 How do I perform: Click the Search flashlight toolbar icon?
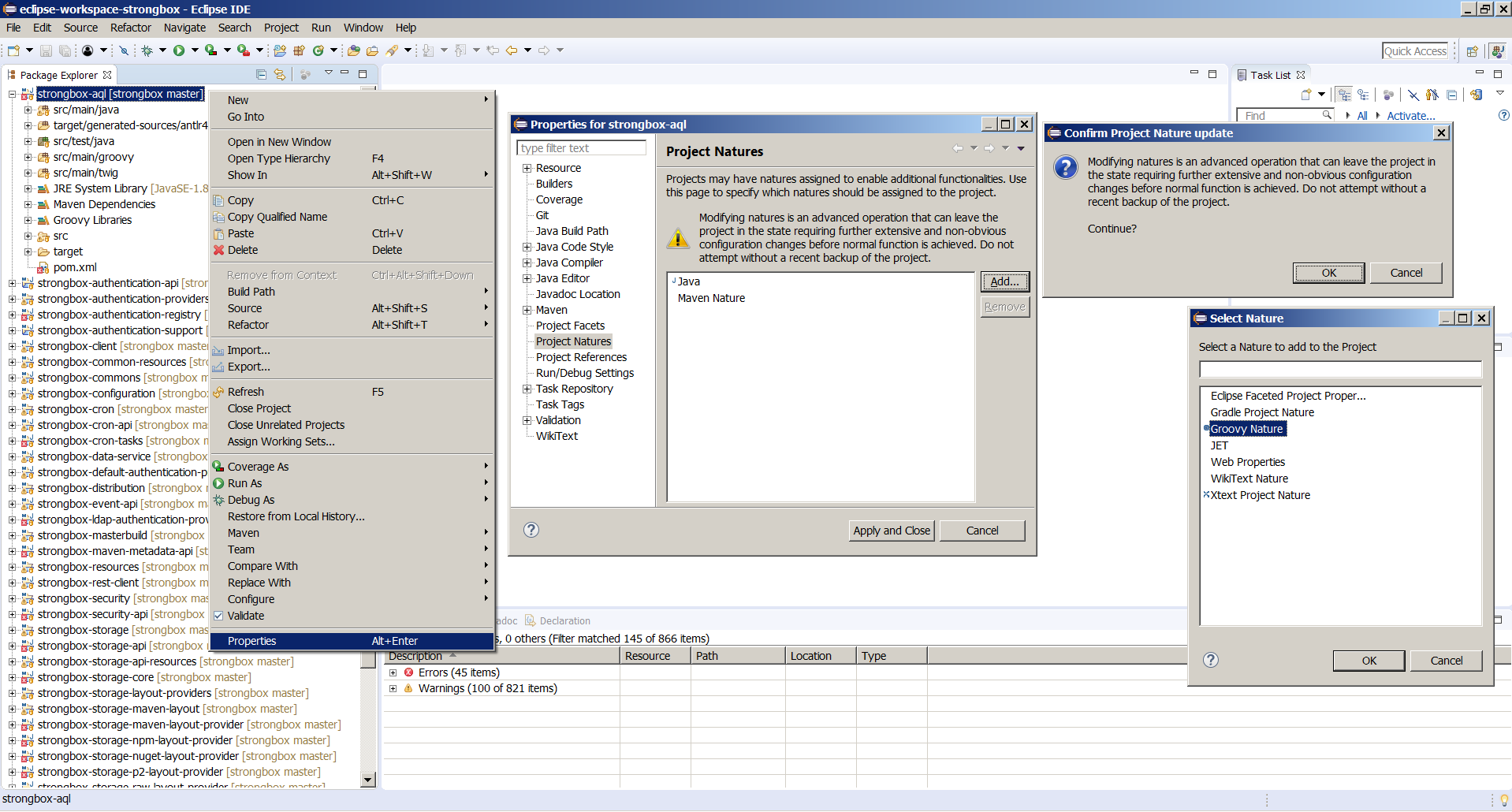[392, 50]
